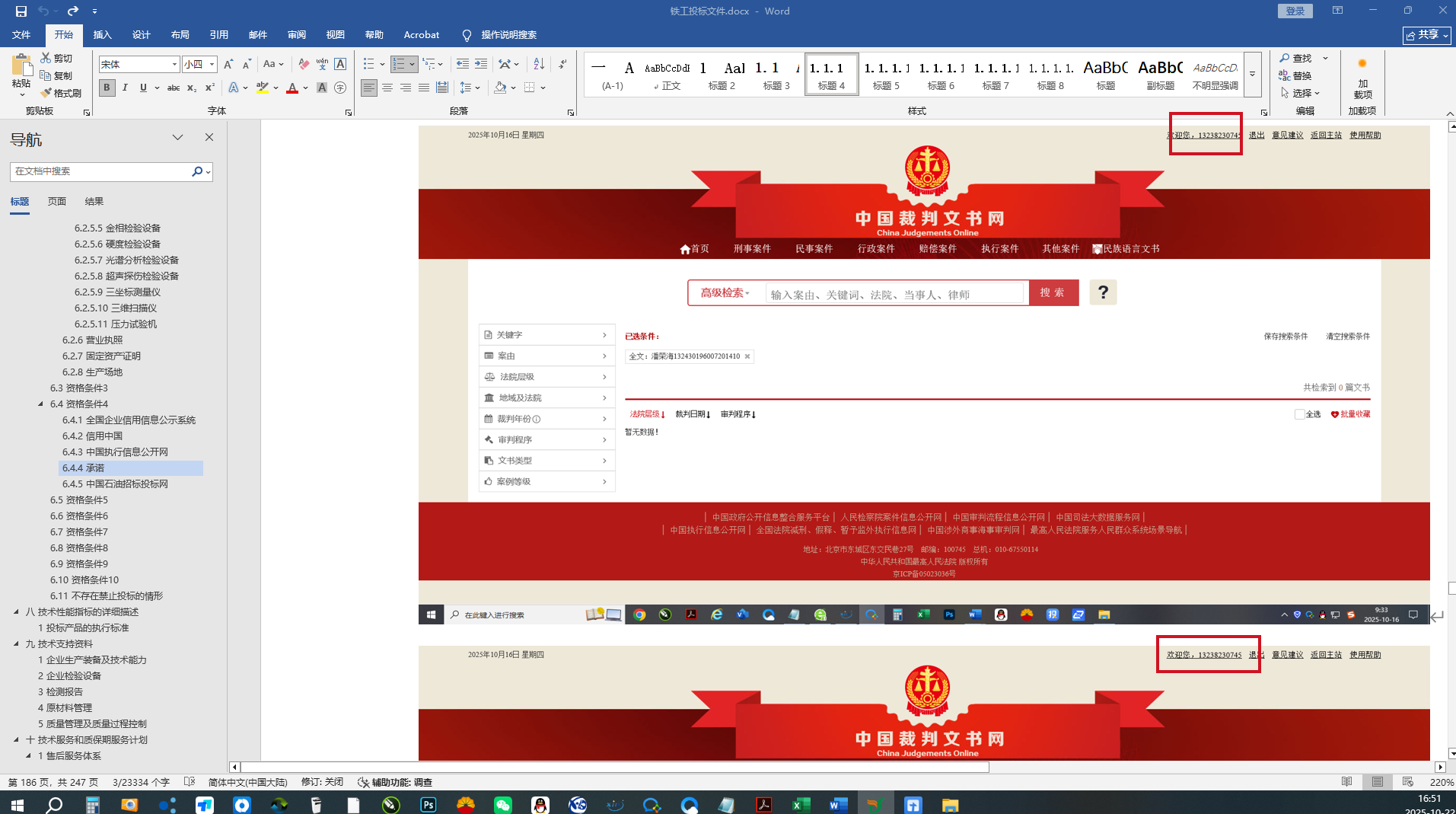The height and width of the screenshot is (814, 1456).
Task: Center-align the paragraph
Action: click(387, 88)
